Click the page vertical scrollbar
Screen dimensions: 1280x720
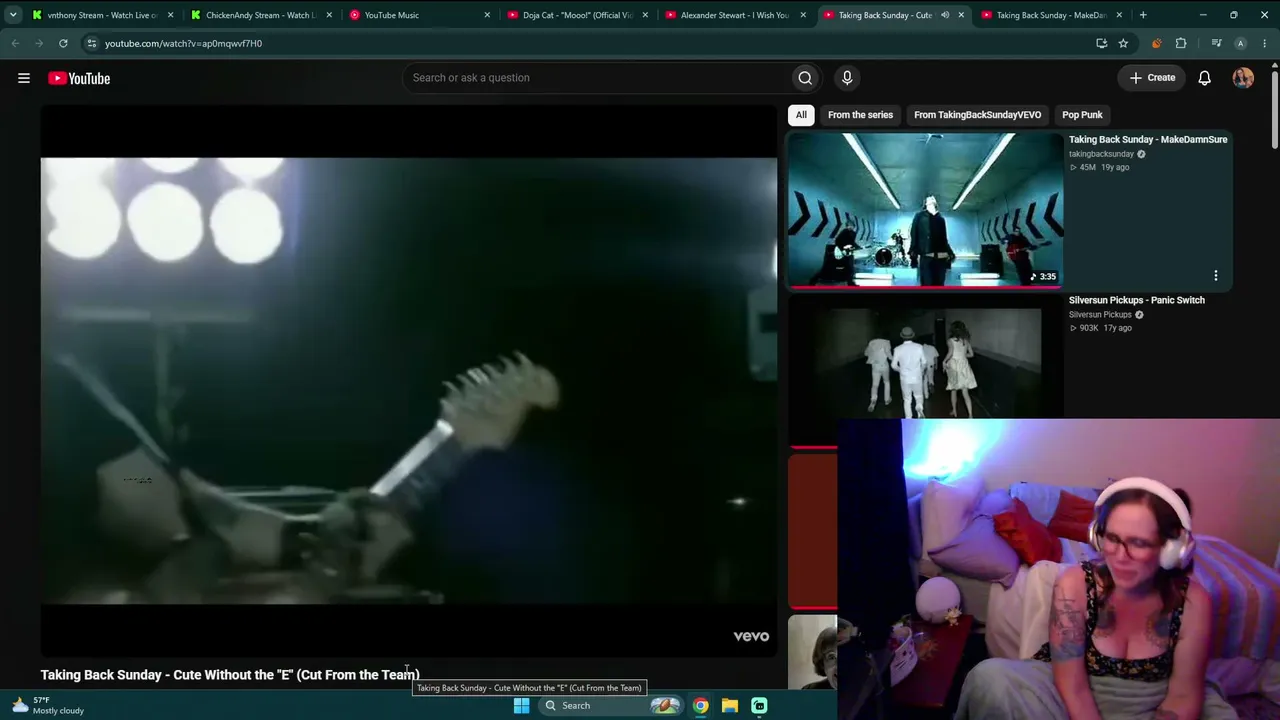(1275, 110)
